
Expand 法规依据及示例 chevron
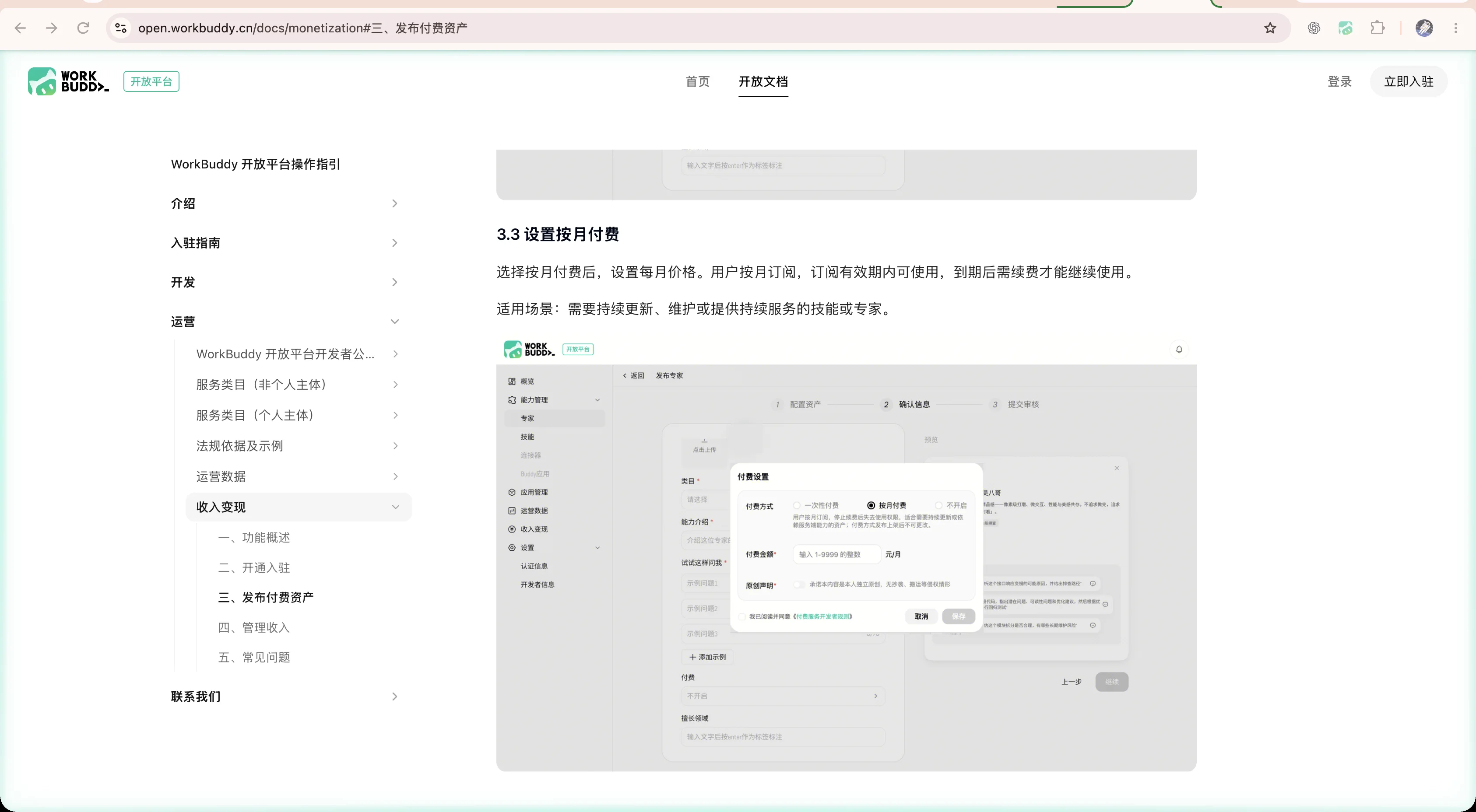(x=395, y=445)
